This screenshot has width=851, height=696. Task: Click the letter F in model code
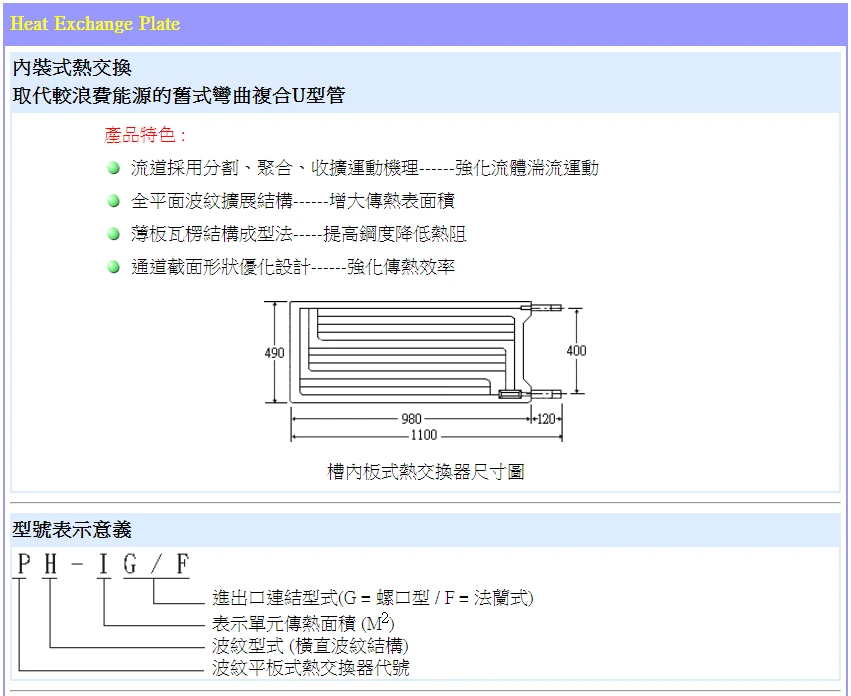pyautogui.click(x=182, y=565)
